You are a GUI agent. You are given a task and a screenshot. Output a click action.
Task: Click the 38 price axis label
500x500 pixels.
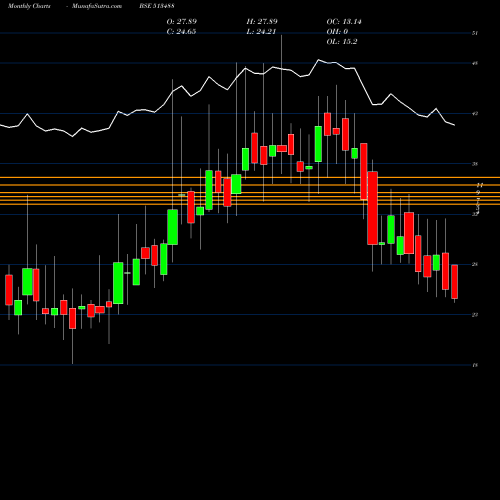pos(475,164)
